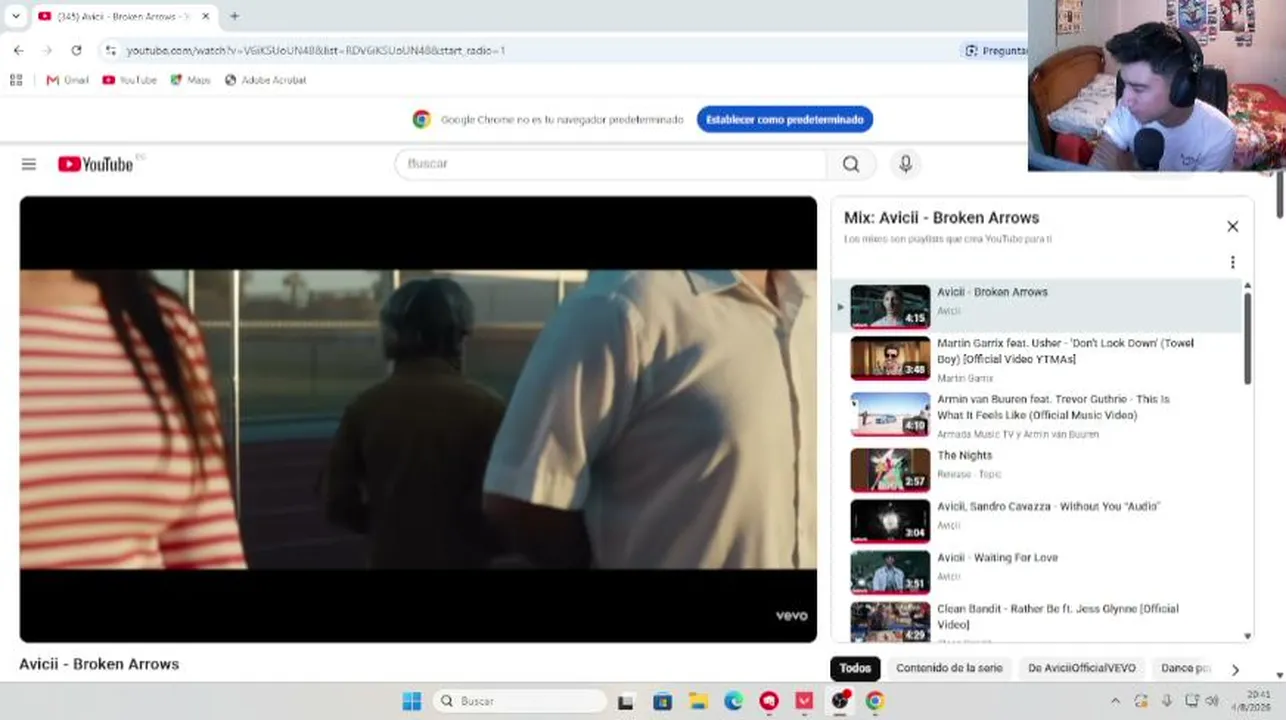This screenshot has width=1286, height=720.
Task: Open Microsoft Edge from the taskbar
Action: point(733,702)
